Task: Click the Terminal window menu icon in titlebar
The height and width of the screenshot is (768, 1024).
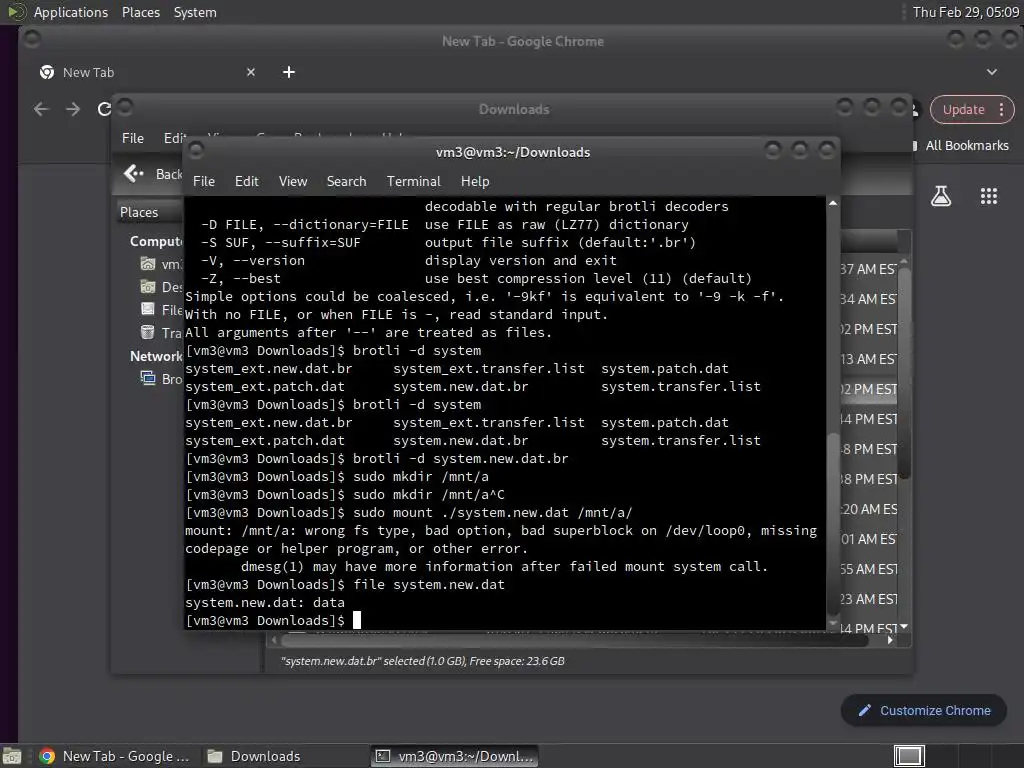Action: coord(196,152)
